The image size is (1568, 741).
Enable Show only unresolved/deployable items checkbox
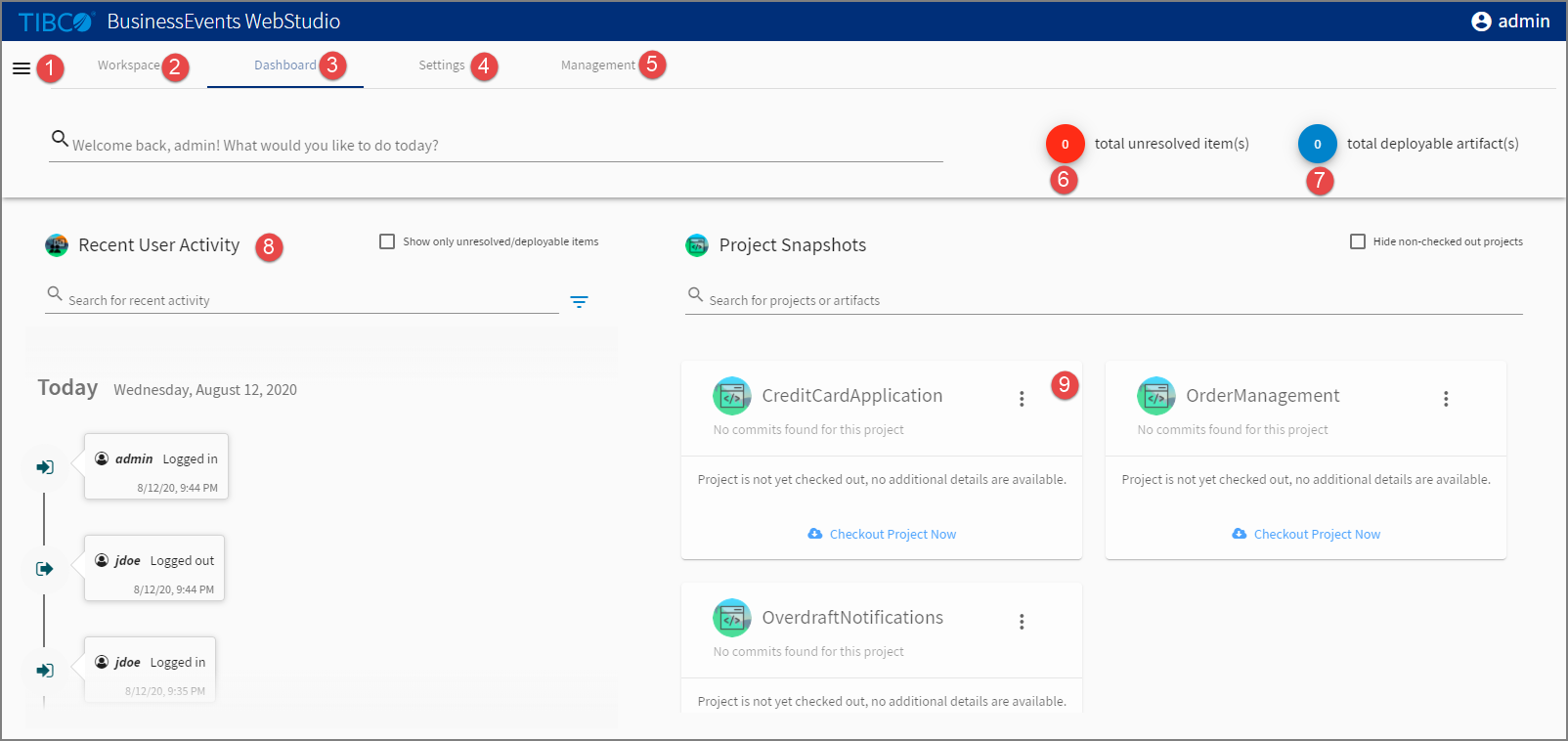point(387,241)
